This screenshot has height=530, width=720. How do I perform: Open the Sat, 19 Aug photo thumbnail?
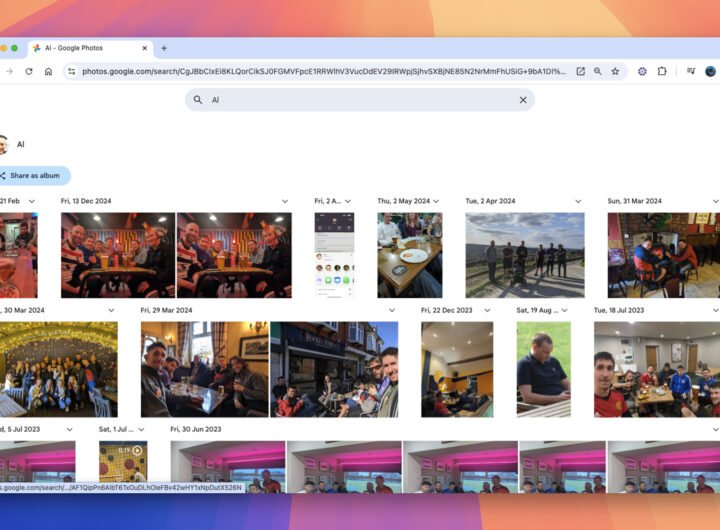click(543, 368)
